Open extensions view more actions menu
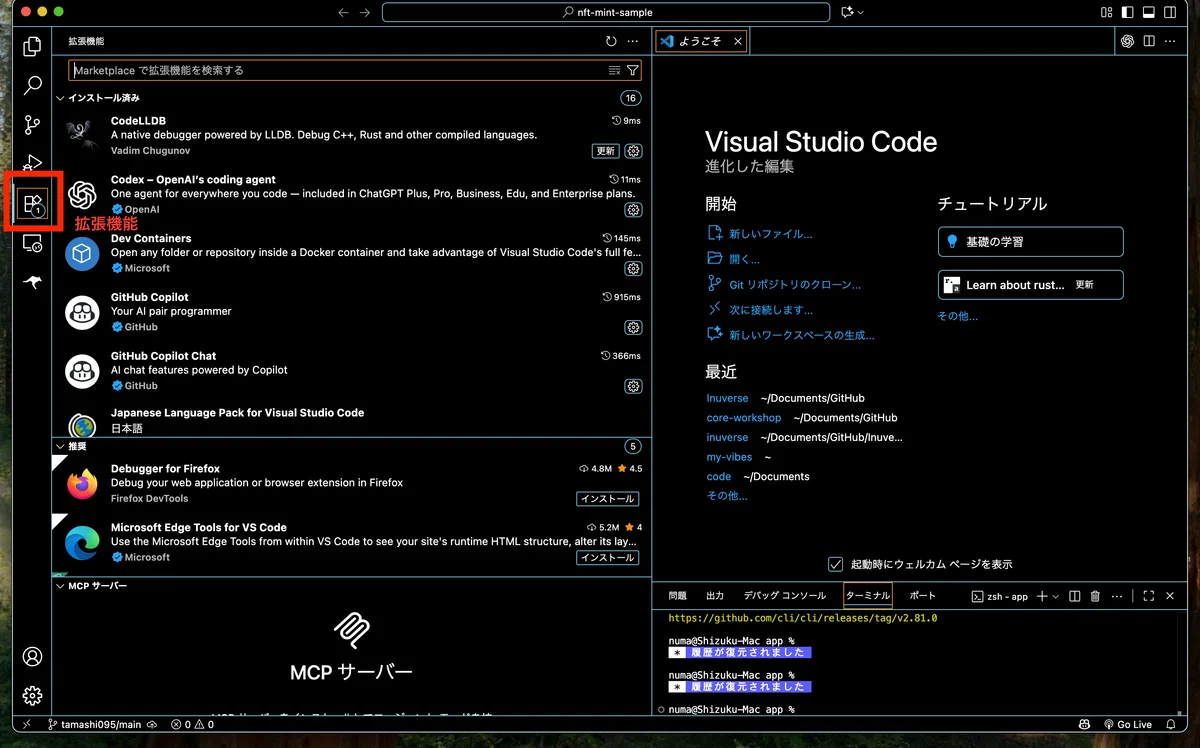 point(632,41)
